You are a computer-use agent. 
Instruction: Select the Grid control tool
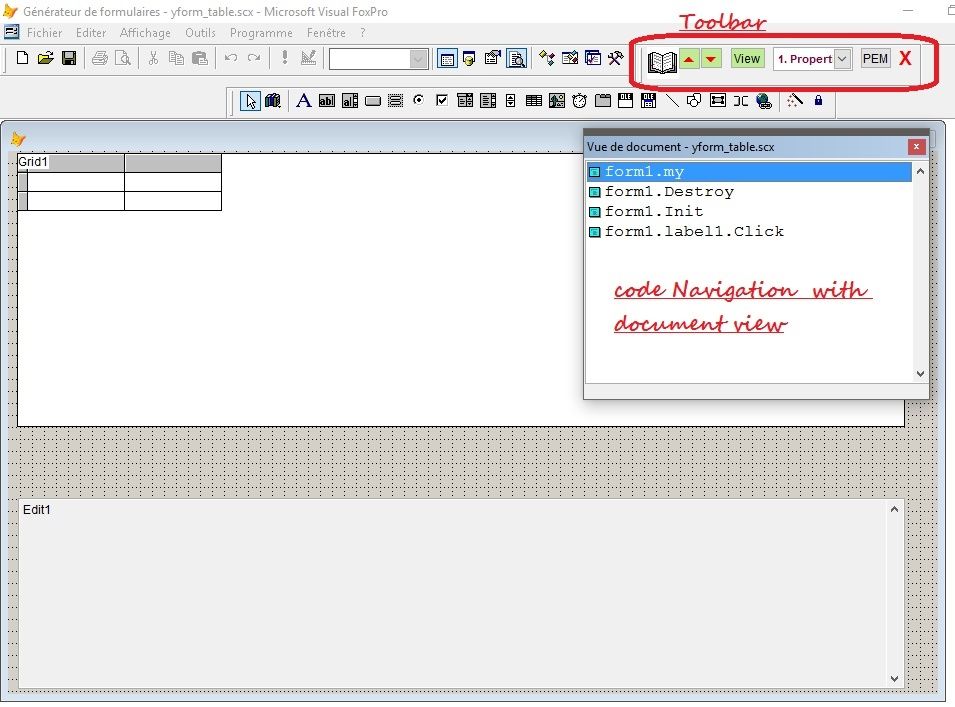pyautogui.click(x=534, y=100)
